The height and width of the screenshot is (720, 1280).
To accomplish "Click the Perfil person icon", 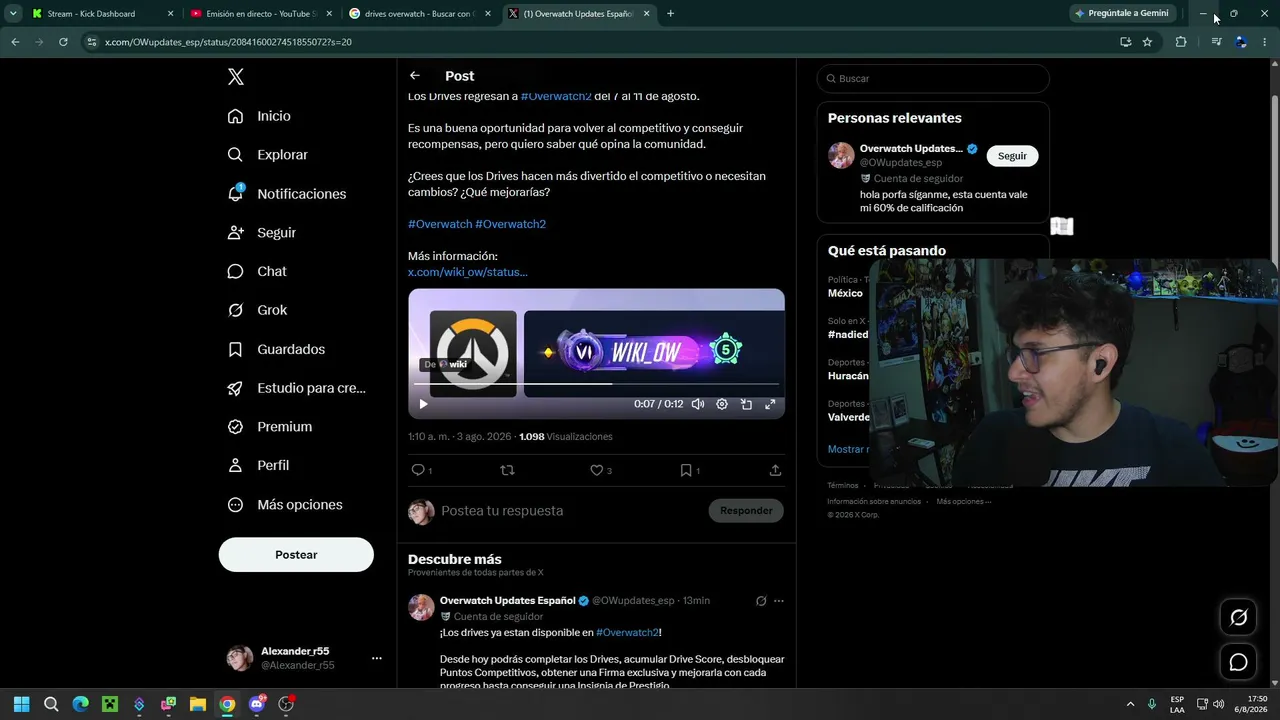I will click(235, 465).
